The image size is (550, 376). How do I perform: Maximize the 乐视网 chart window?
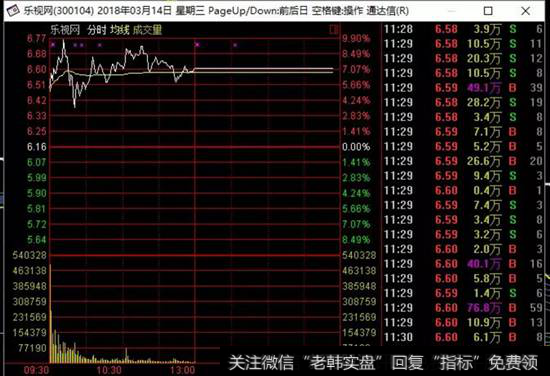[488, 11]
